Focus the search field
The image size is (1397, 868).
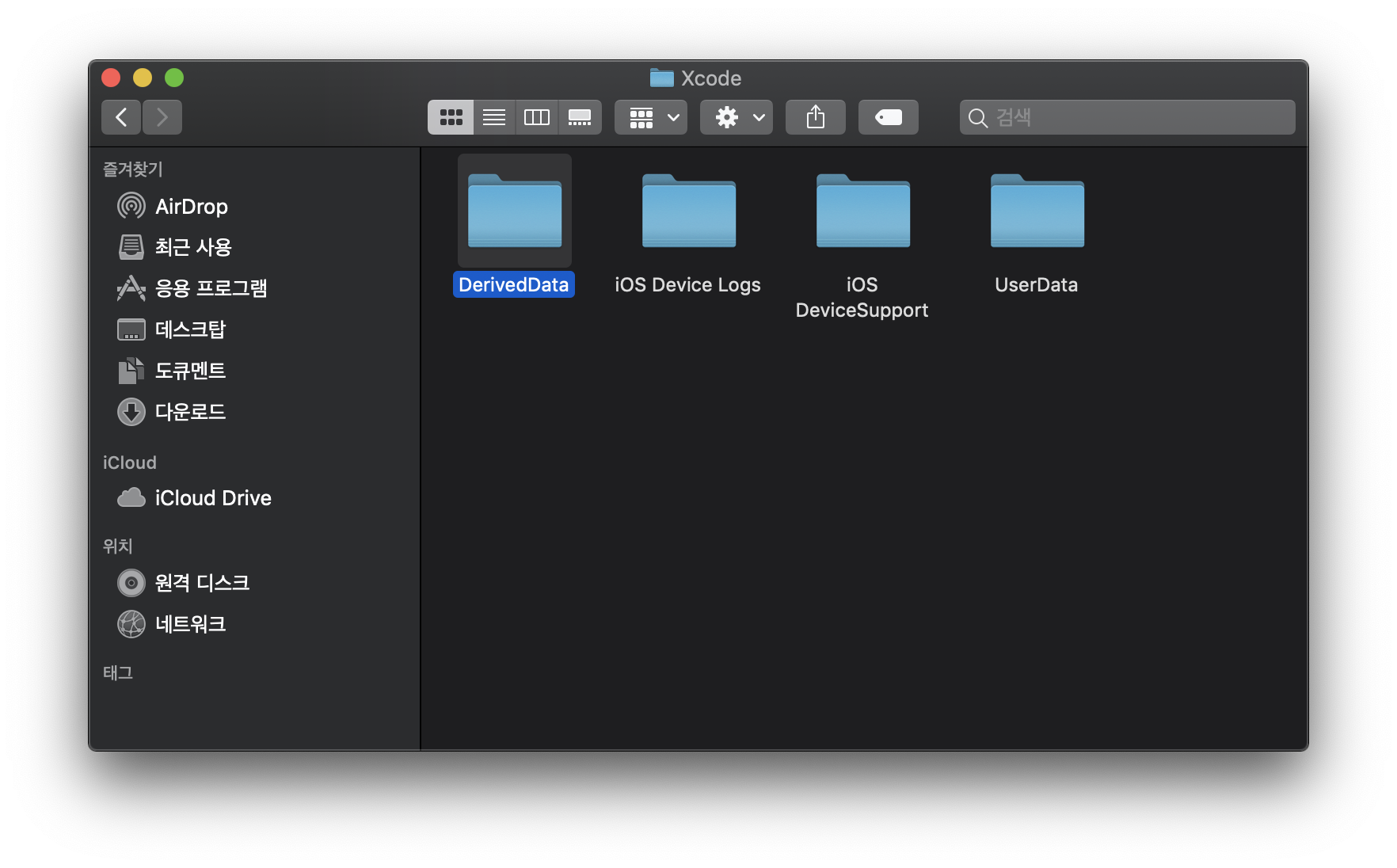(x=1128, y=117)
